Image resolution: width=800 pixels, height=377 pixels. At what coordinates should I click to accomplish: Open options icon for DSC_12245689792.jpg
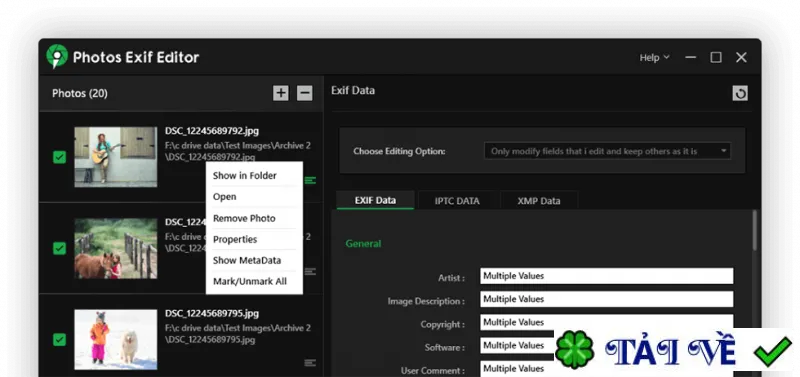[x=310, y=180]
